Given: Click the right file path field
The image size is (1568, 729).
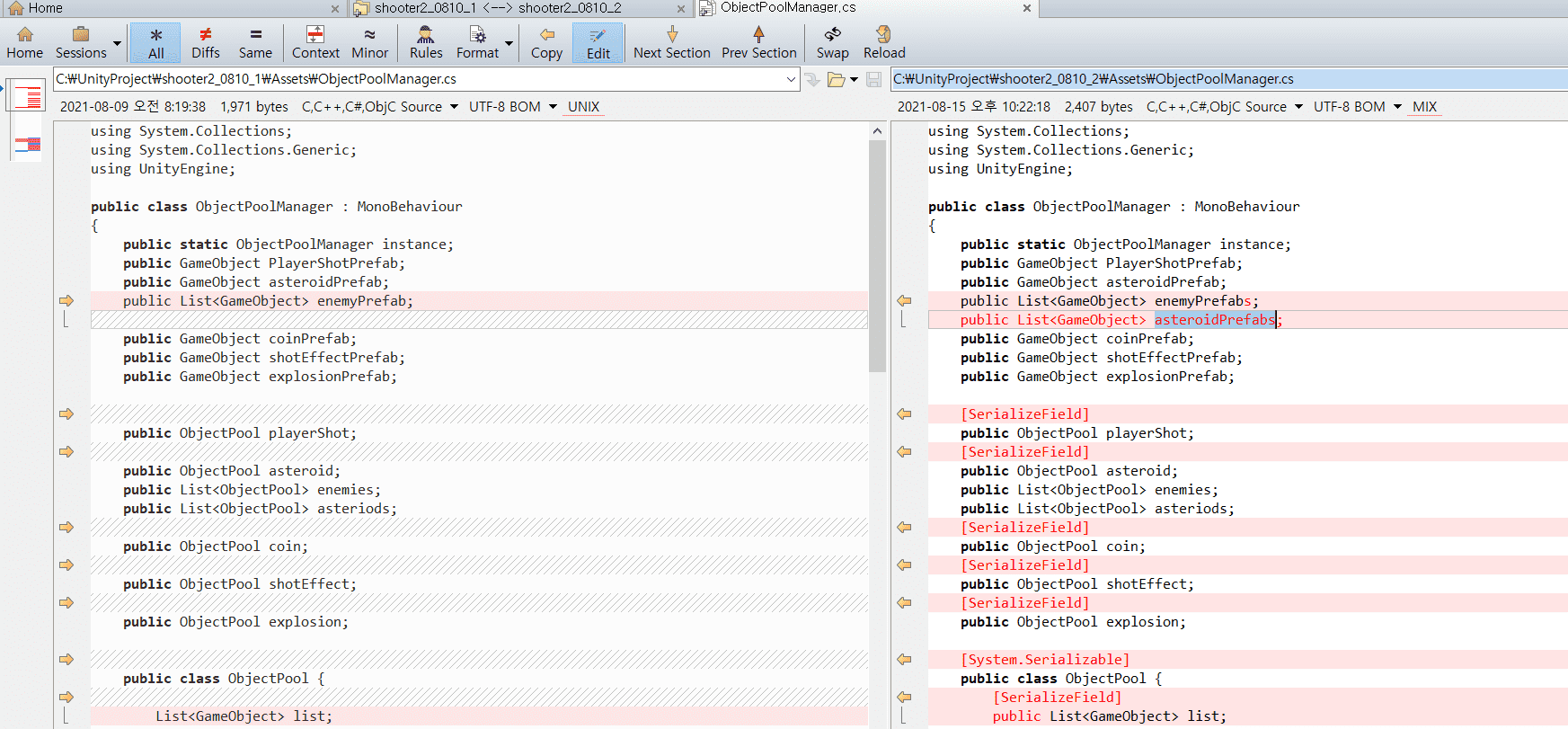Looking at the screenshot, I should [x=1228, y=79].
